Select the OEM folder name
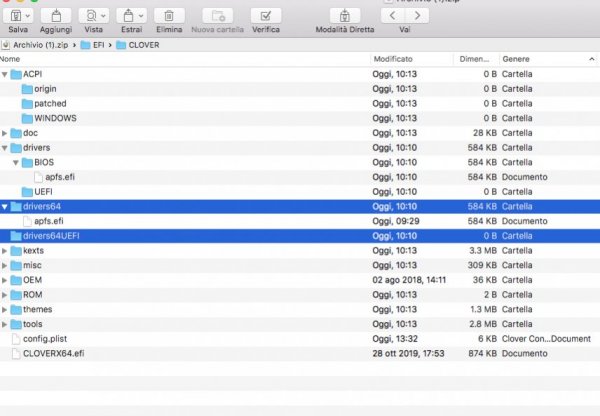 (32, 280)
